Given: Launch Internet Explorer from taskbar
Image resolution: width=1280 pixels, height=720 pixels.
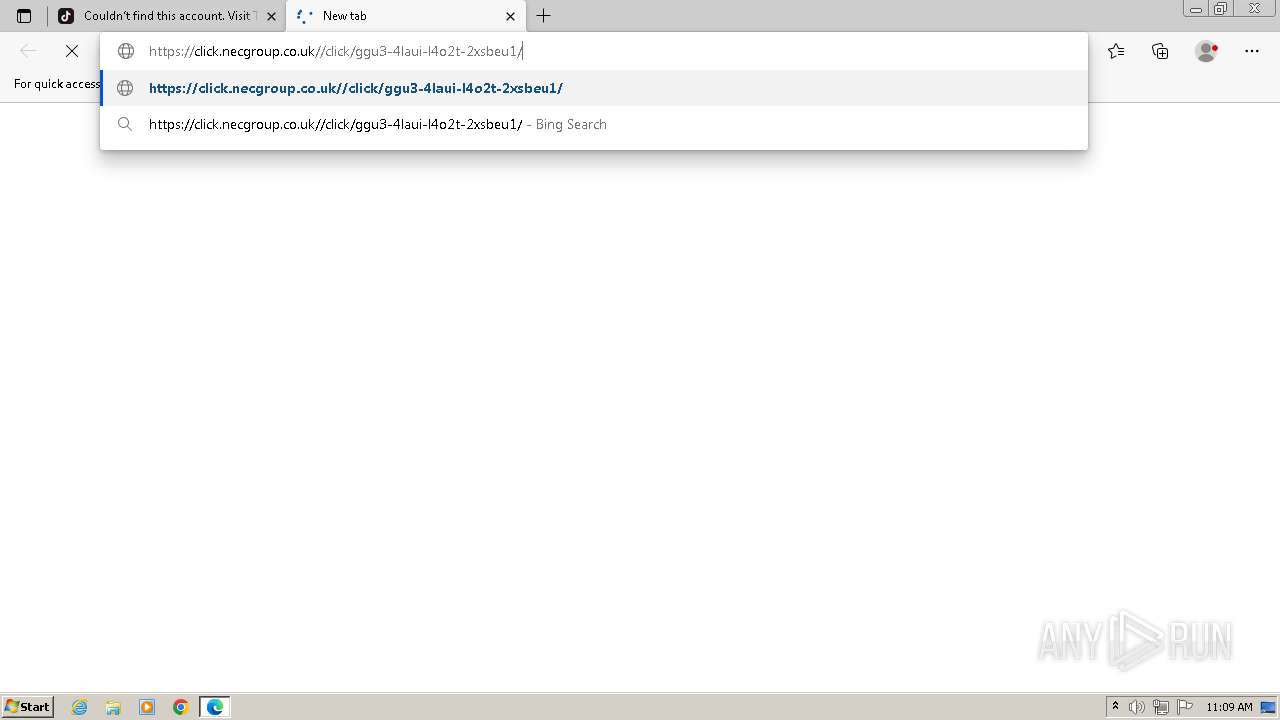Looking at the screenshot, I should click(80, 707).
